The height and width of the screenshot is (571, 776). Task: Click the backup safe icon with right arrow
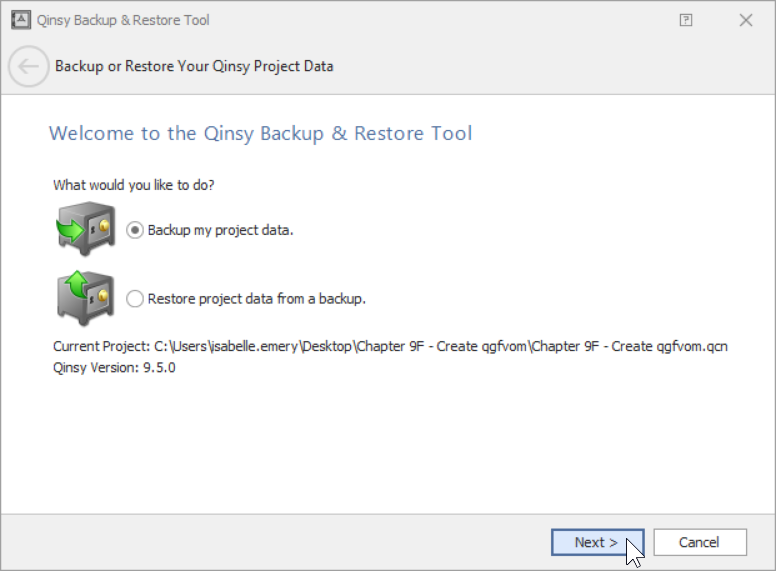[x=86, y=229]
